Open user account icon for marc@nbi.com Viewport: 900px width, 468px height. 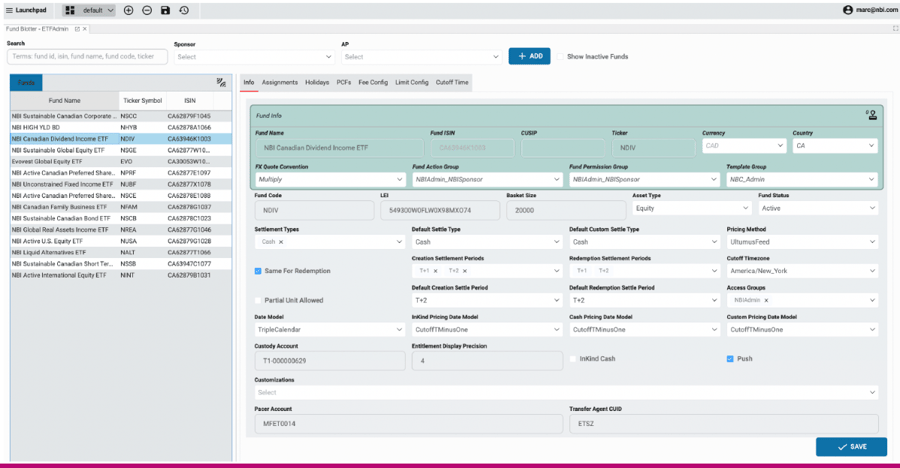tap(847, 10)
